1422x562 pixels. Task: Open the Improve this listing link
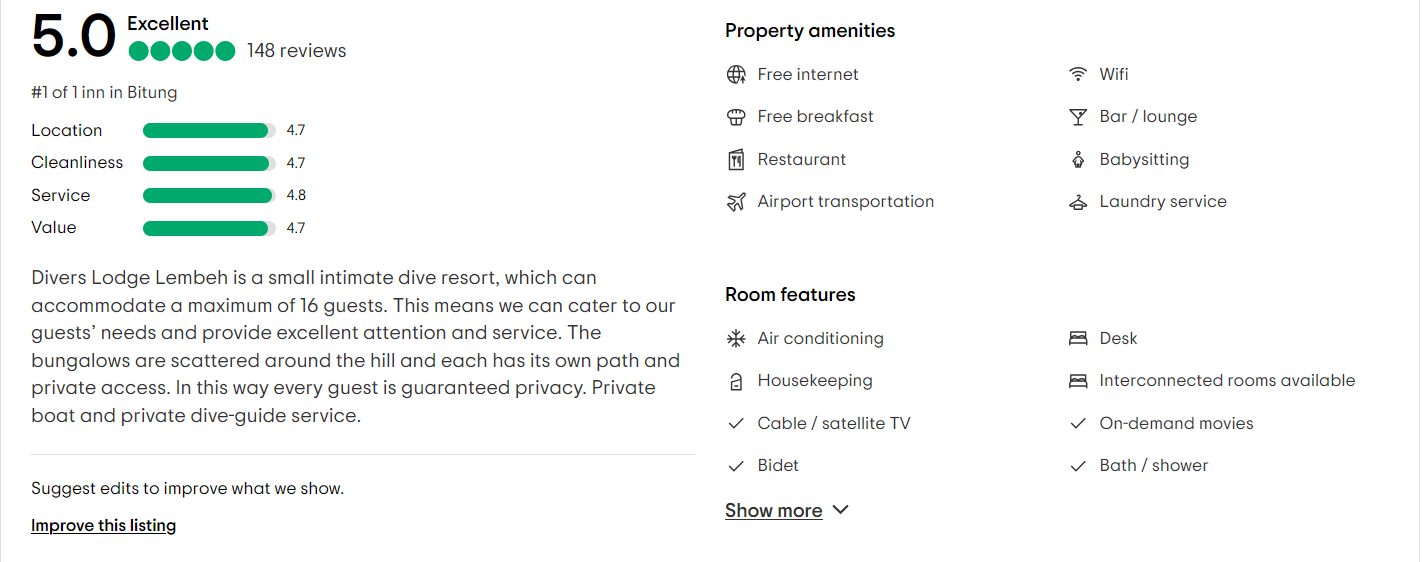tap(103, 526)
